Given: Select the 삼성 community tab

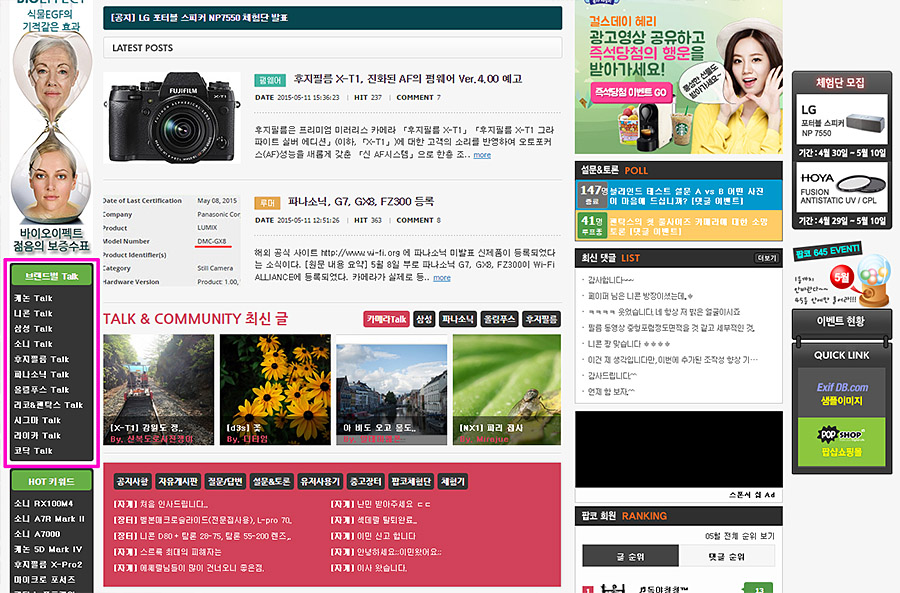Looking at the screenshot, I should click(424, 319).
